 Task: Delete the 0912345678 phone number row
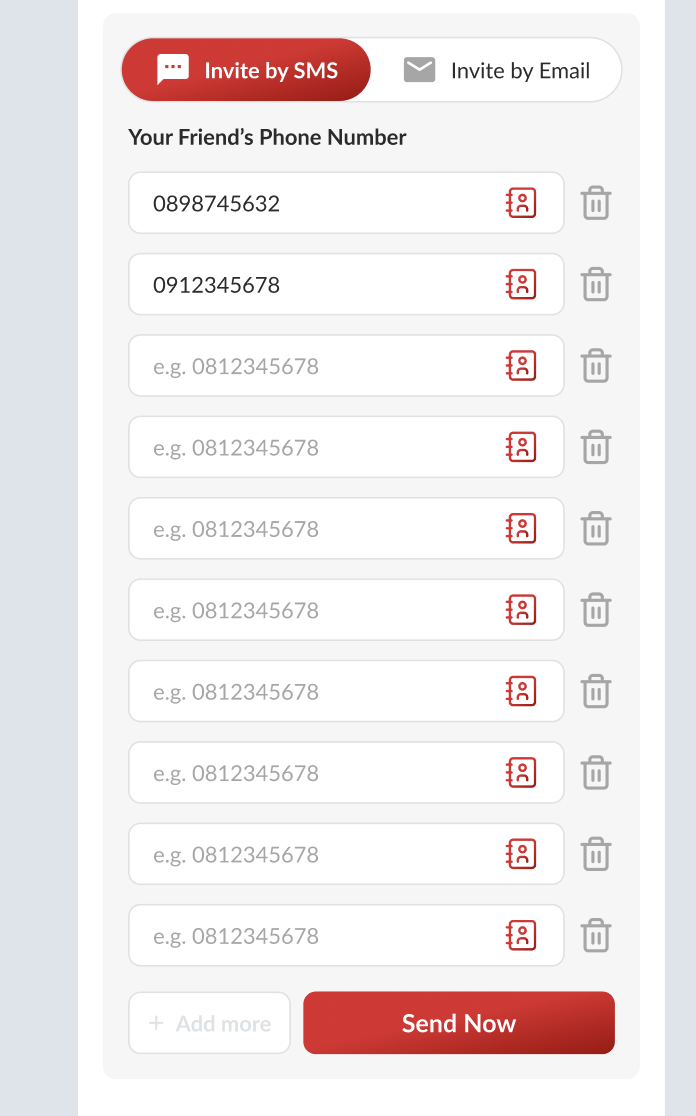click(x=596, y=285)
